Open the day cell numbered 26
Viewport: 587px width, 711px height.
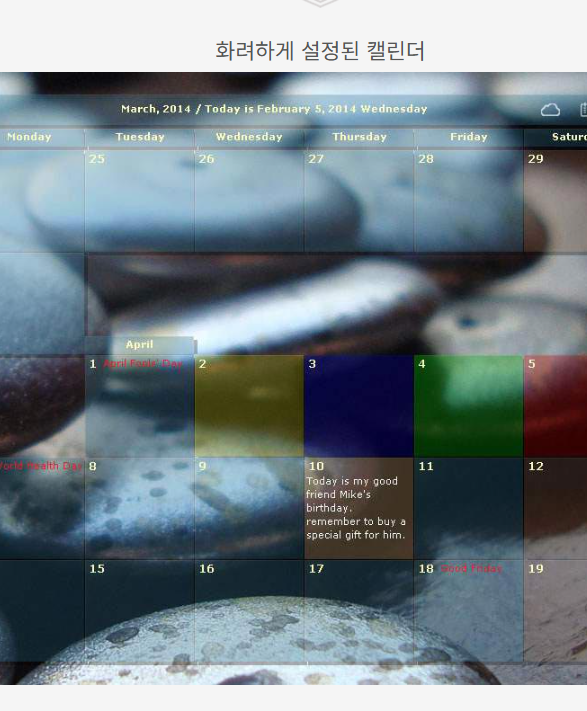pos(249,201)
